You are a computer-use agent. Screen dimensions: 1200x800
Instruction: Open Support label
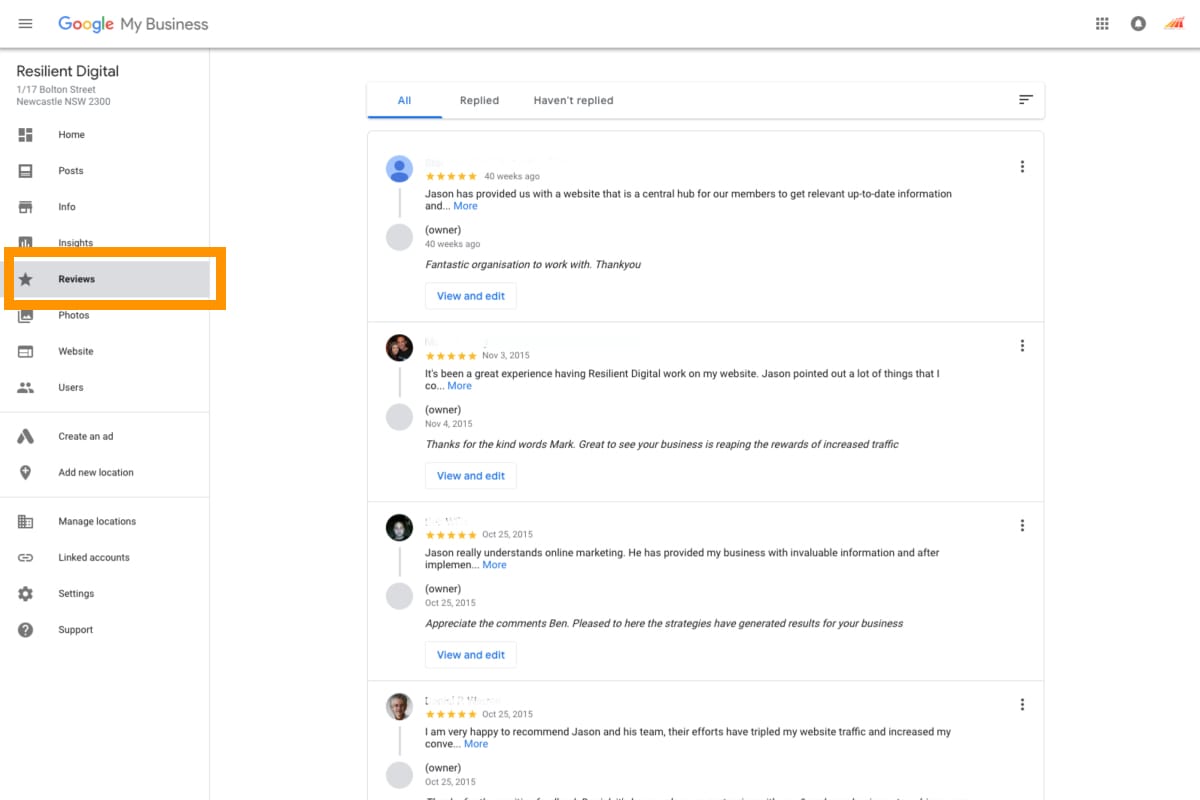[76, 630]
